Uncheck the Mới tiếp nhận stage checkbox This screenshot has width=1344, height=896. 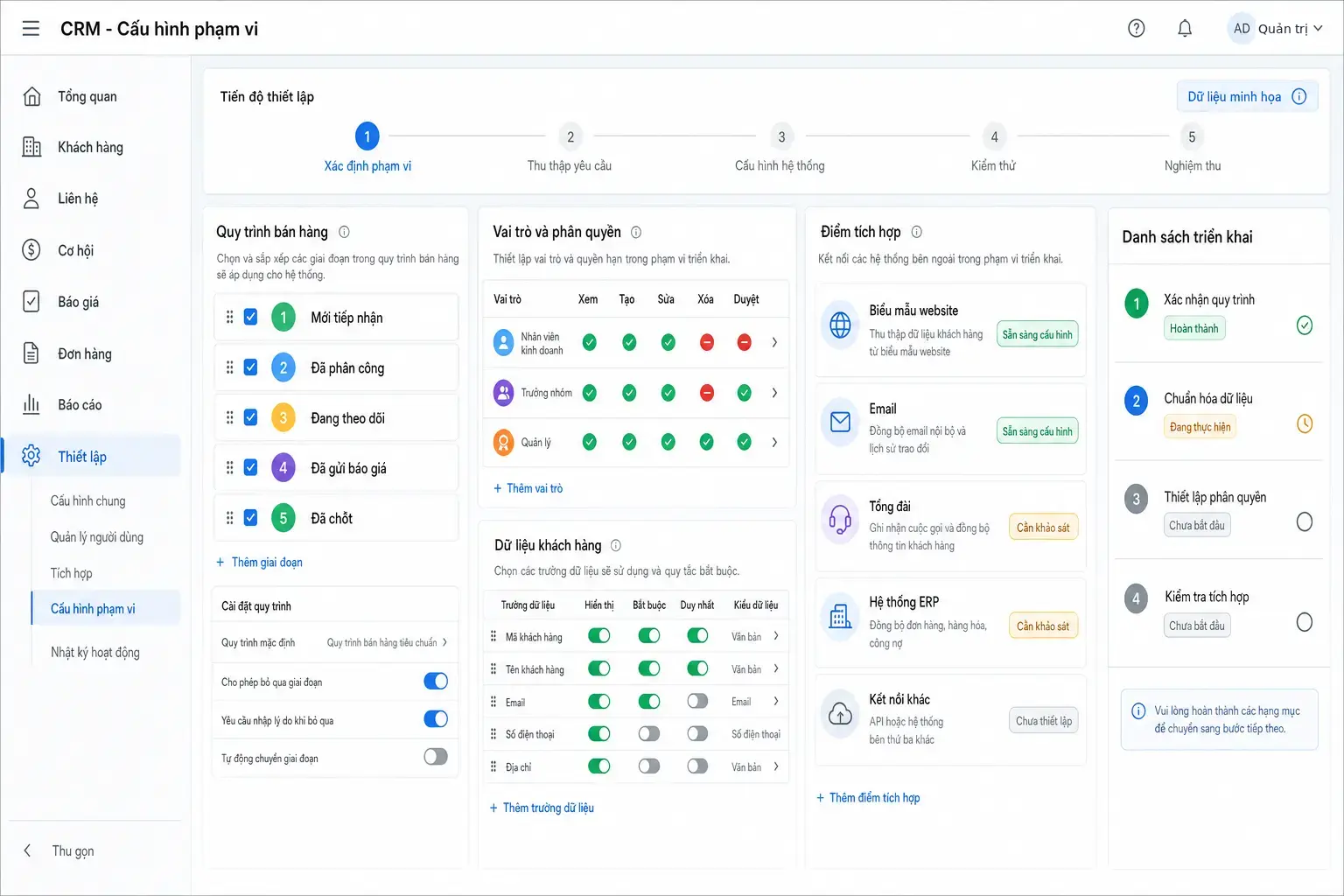click(250, 317)
